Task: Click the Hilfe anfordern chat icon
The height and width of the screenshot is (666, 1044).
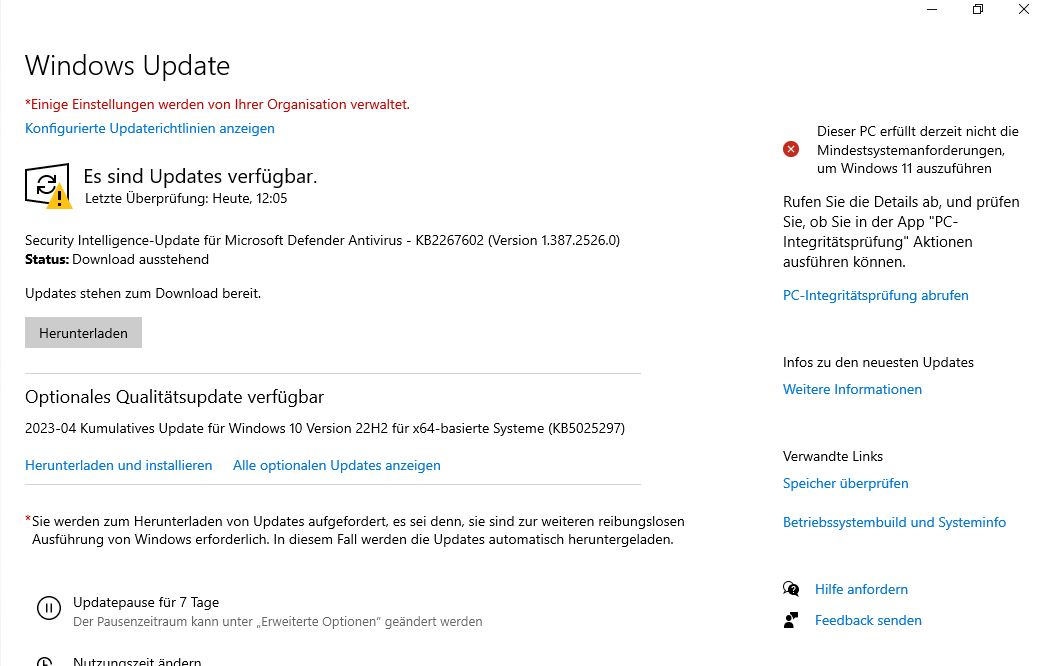Action: 791,589
